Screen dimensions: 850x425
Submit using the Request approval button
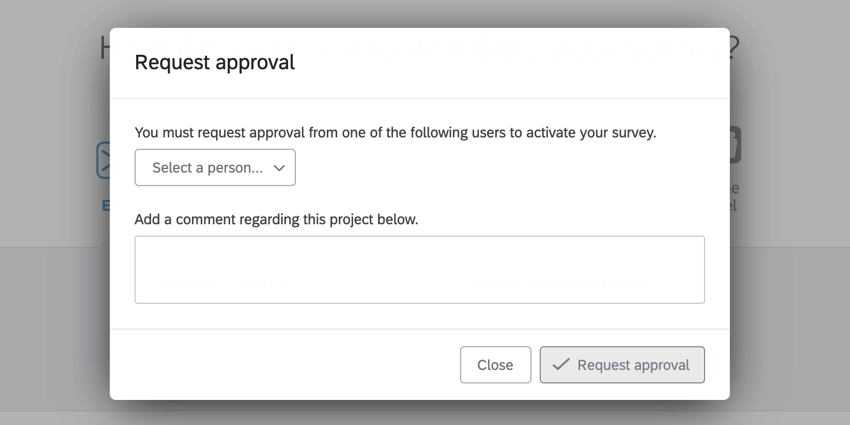(x=622, y=365)
